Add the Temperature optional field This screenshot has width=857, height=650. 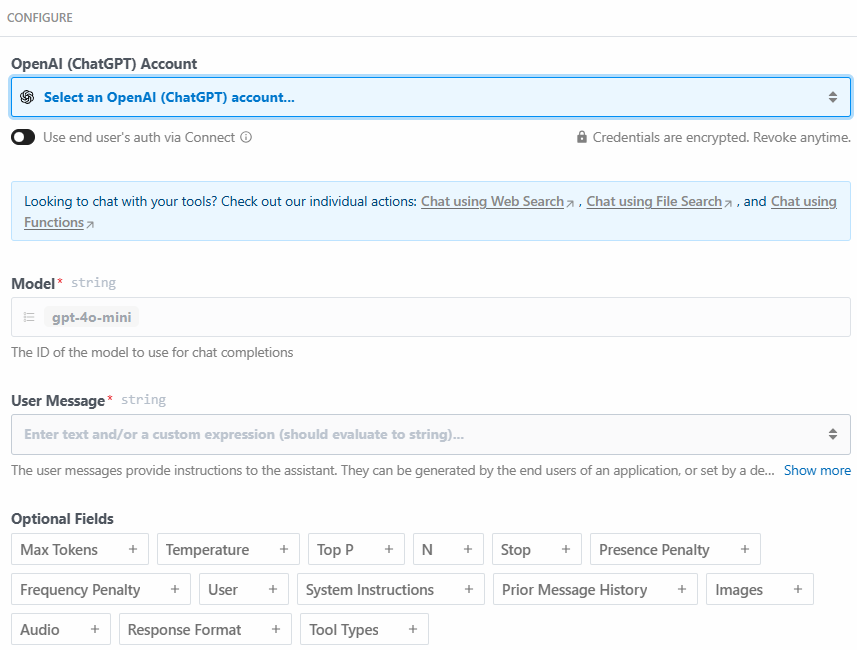pyautogui.click(x=228, y=549)
